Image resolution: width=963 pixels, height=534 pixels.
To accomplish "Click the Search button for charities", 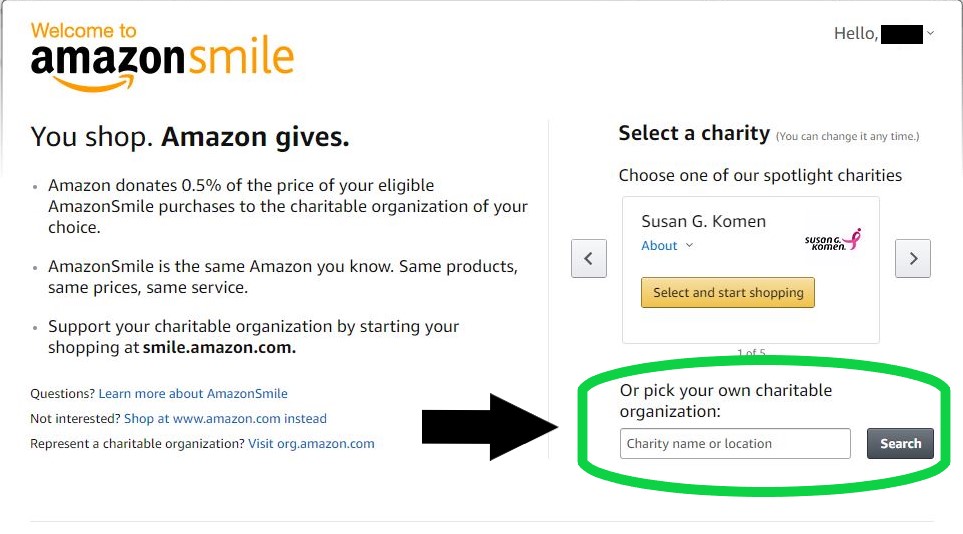I will tap(900, 444).
